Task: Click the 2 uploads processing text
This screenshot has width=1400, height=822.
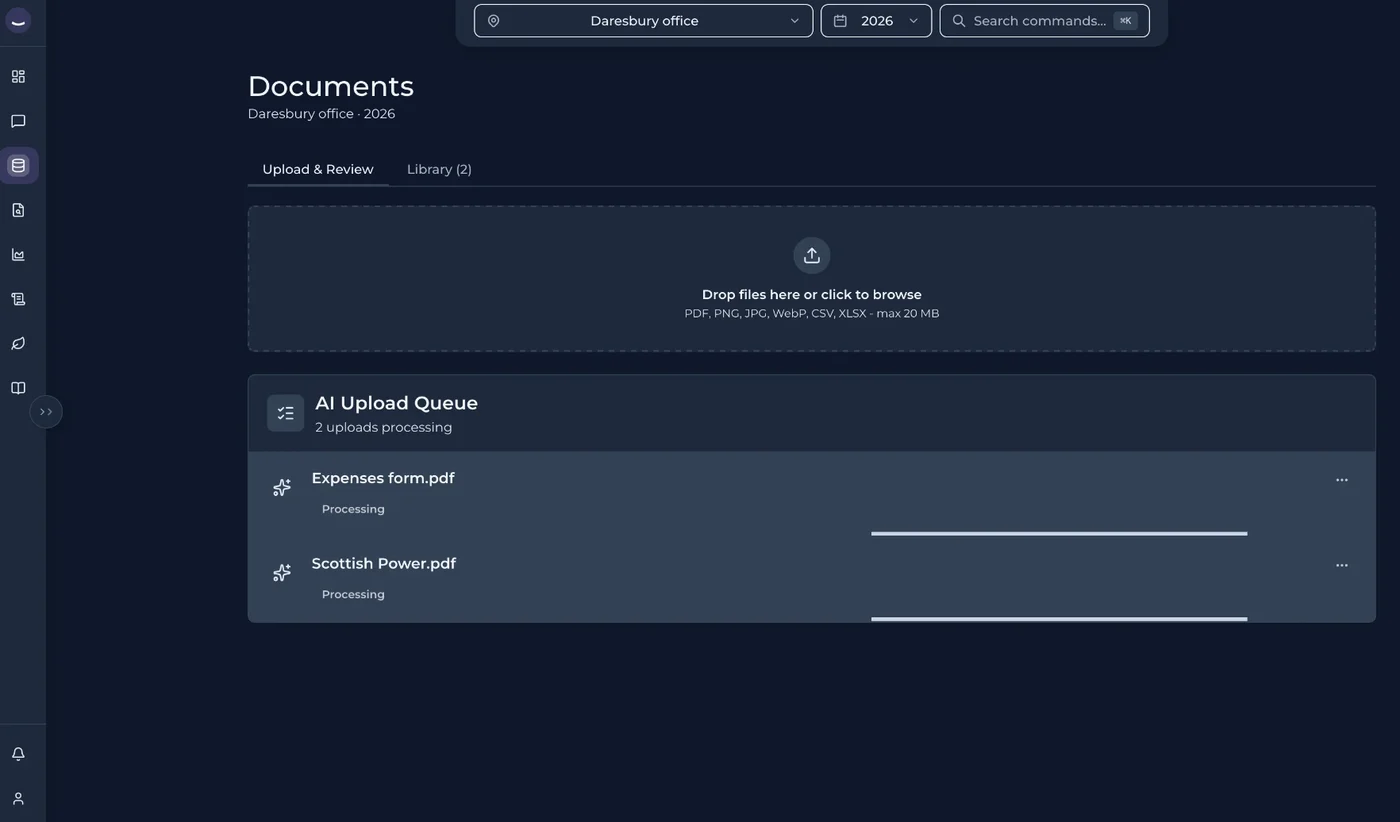Action: point(383,427)
